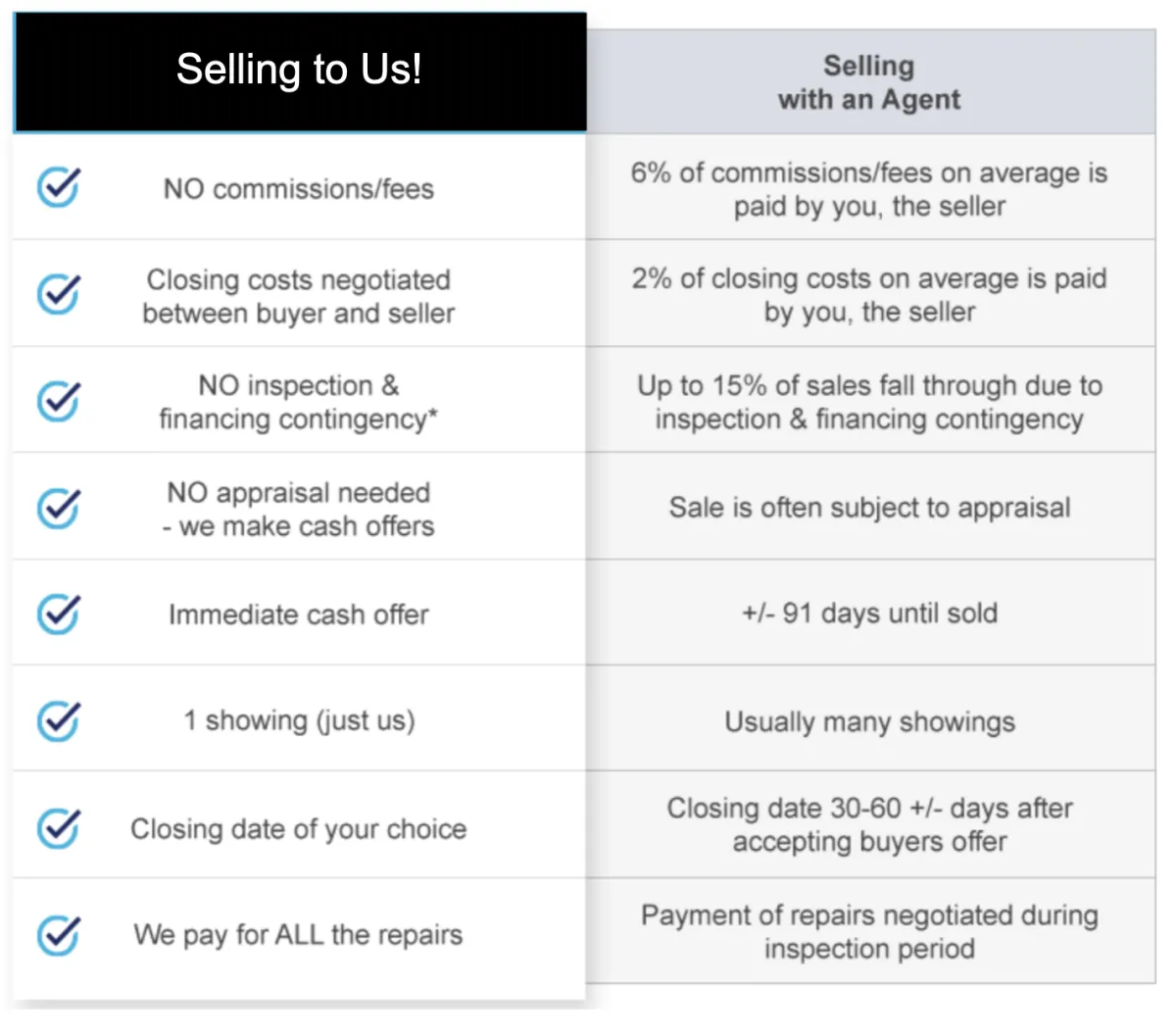Click the Selling to Us! header

pyautogui.click(x=300, y=72)
